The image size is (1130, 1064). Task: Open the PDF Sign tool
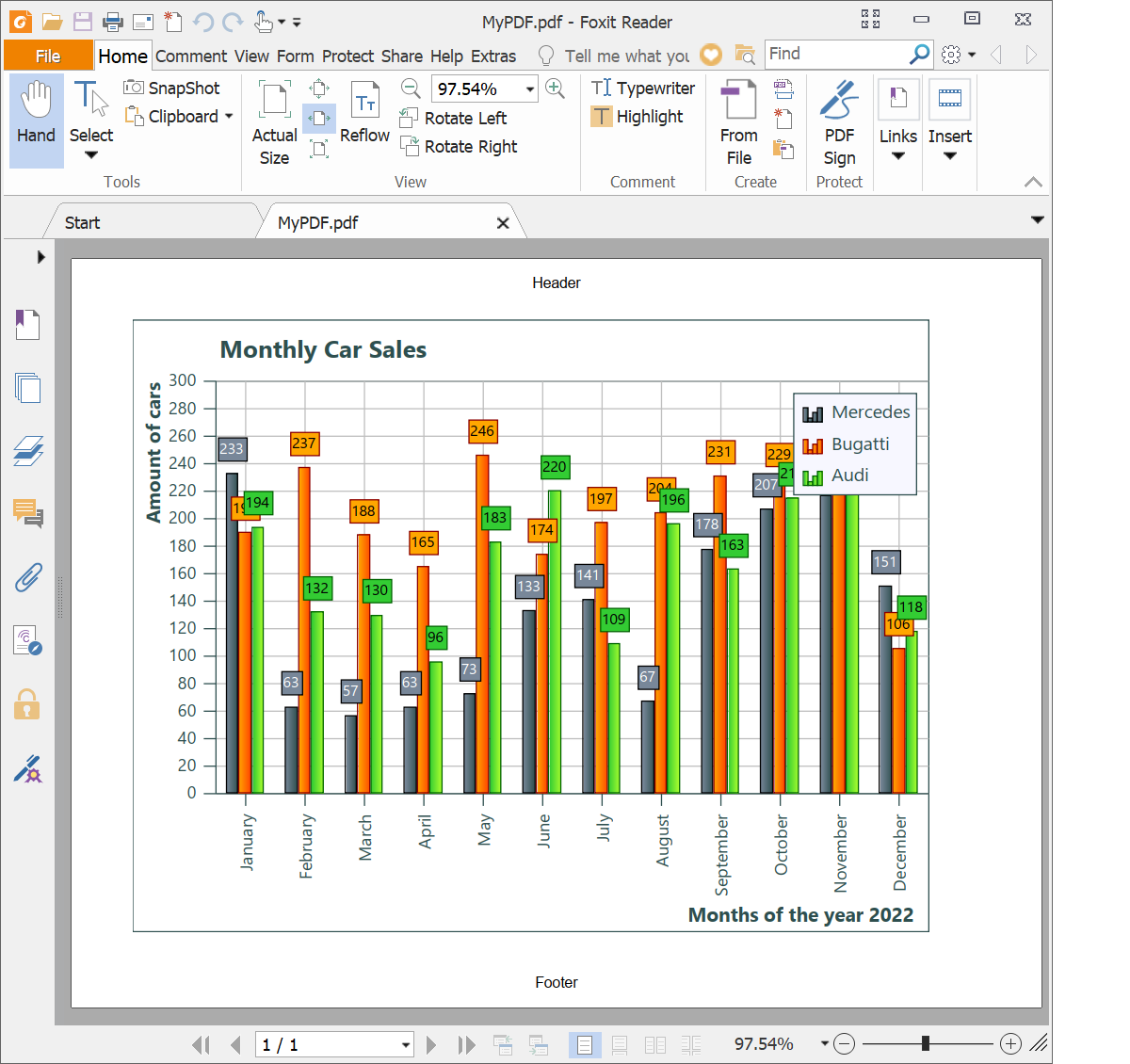pos(839,122)
